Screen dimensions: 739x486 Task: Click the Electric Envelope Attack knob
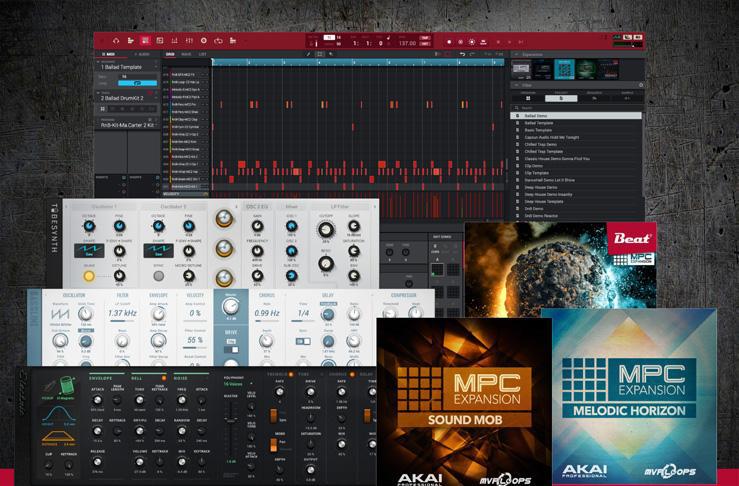[97, 401]
